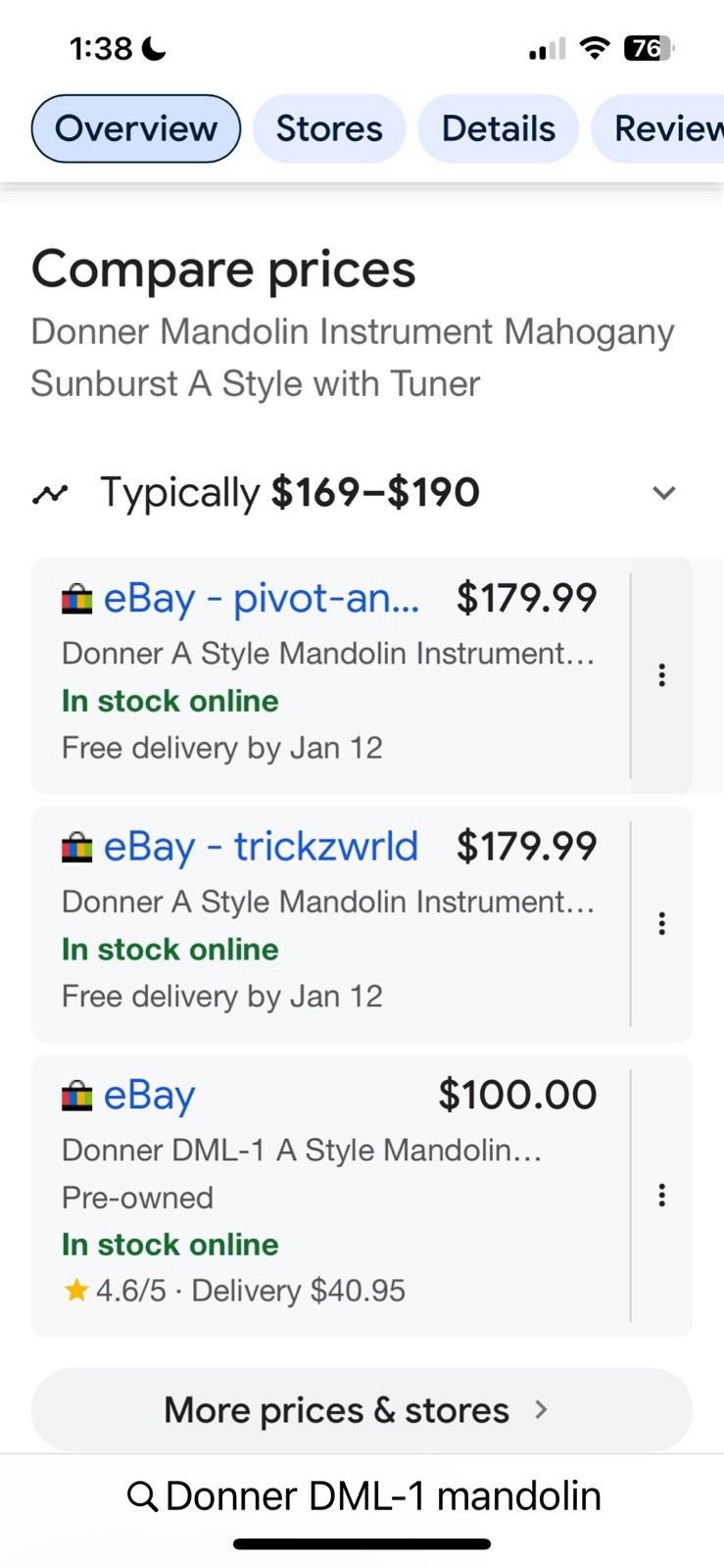This screenshot has height=1568, width=724.
Task: Tap the battery indicator in status bar
Action: [649, 48]
